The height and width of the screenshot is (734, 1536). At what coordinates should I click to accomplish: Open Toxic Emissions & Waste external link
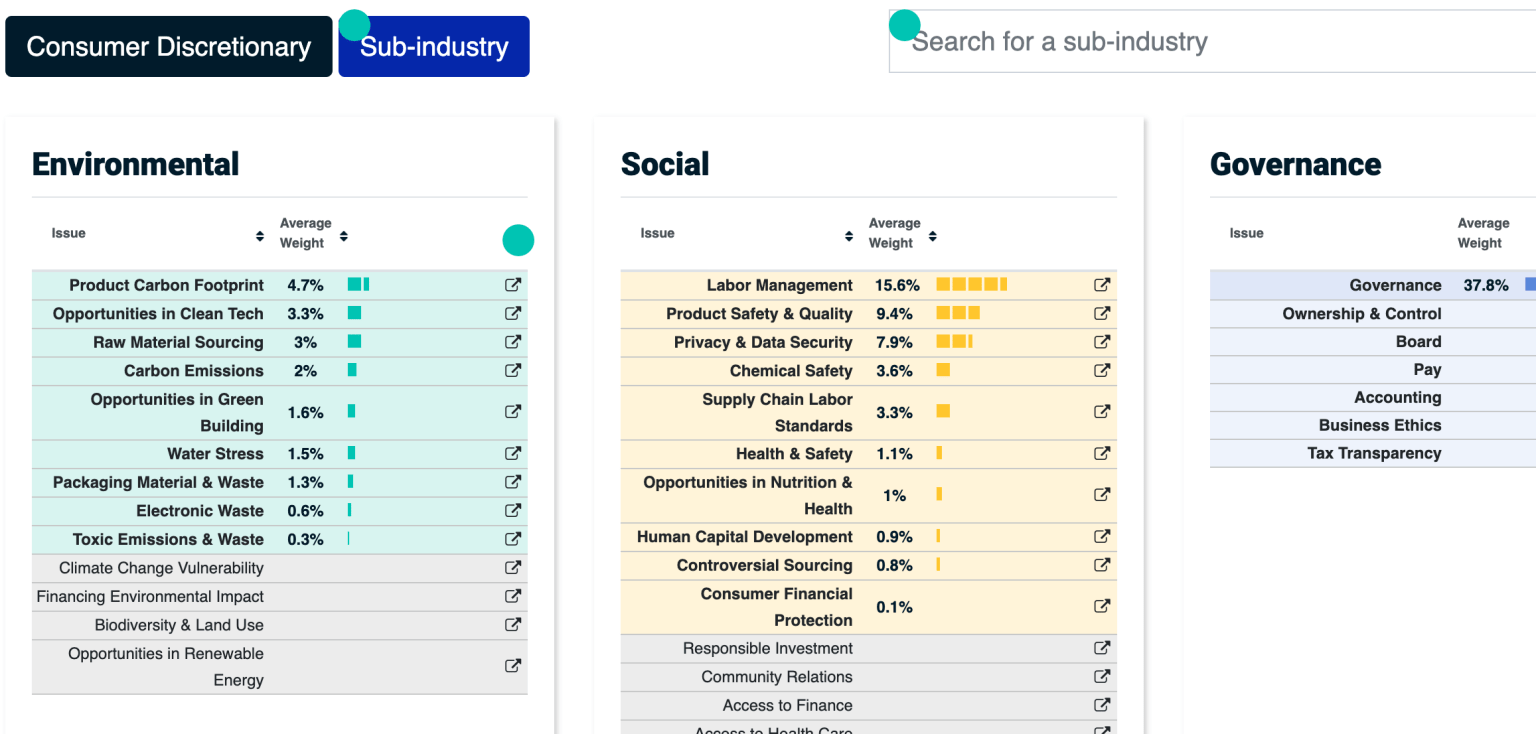(512, 539)
